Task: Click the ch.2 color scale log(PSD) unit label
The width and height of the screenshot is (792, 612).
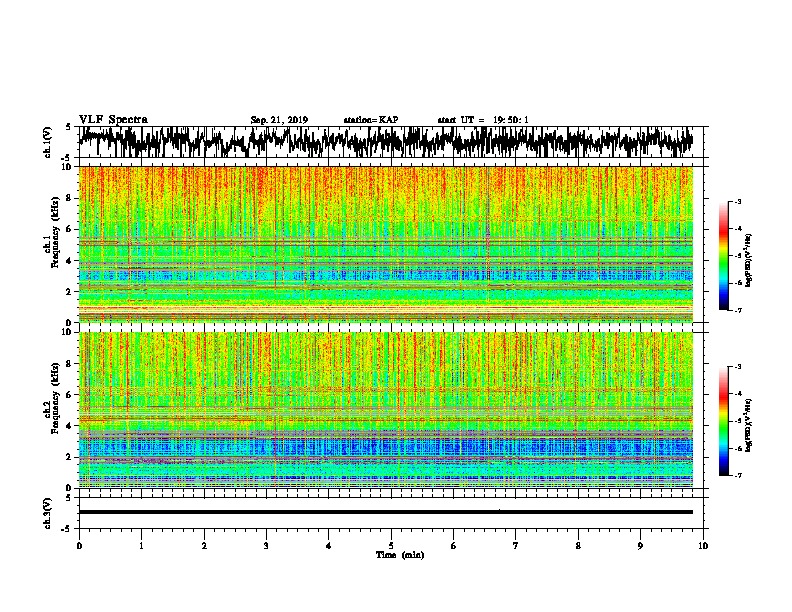Action: click(x=749, y=425)
